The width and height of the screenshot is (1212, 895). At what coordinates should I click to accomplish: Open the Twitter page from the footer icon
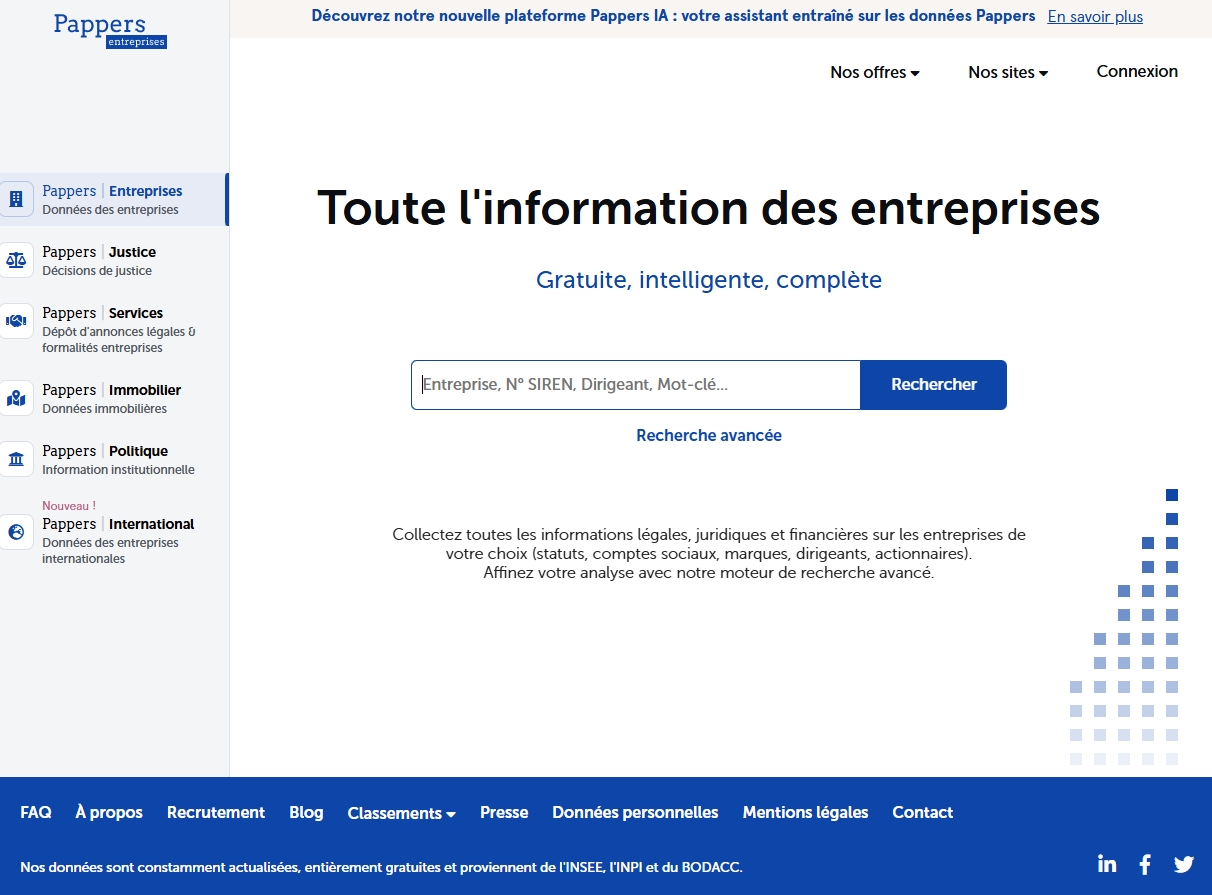point(1184,865)
